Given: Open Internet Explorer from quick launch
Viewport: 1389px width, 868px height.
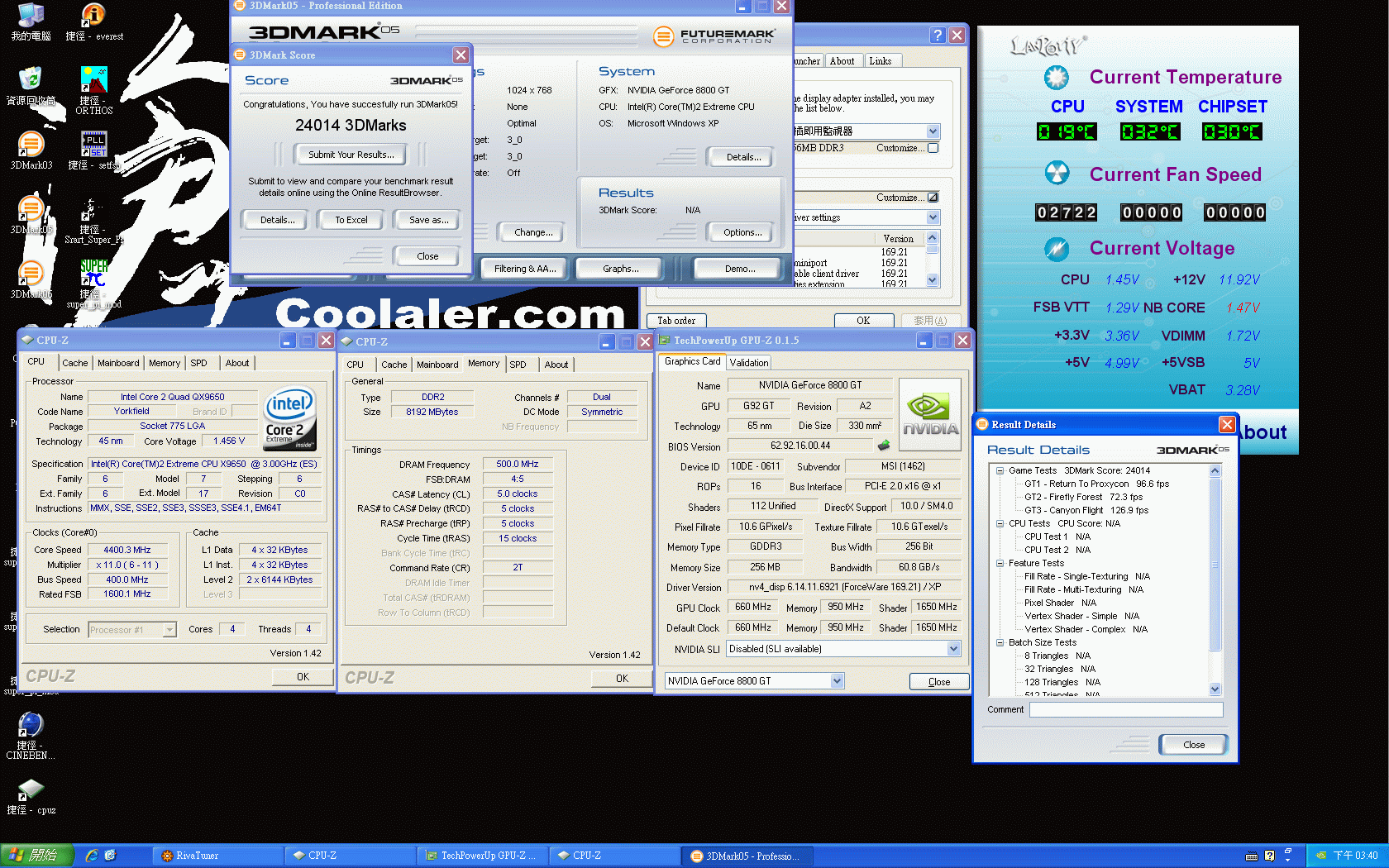Looking at the screenshot, I should (92, 856).
